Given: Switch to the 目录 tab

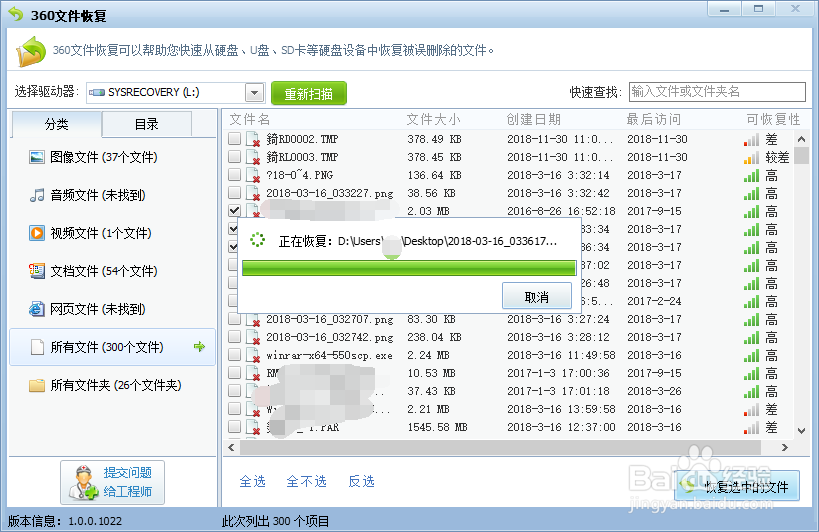Looking at the screenshot, I should (147, 124).
